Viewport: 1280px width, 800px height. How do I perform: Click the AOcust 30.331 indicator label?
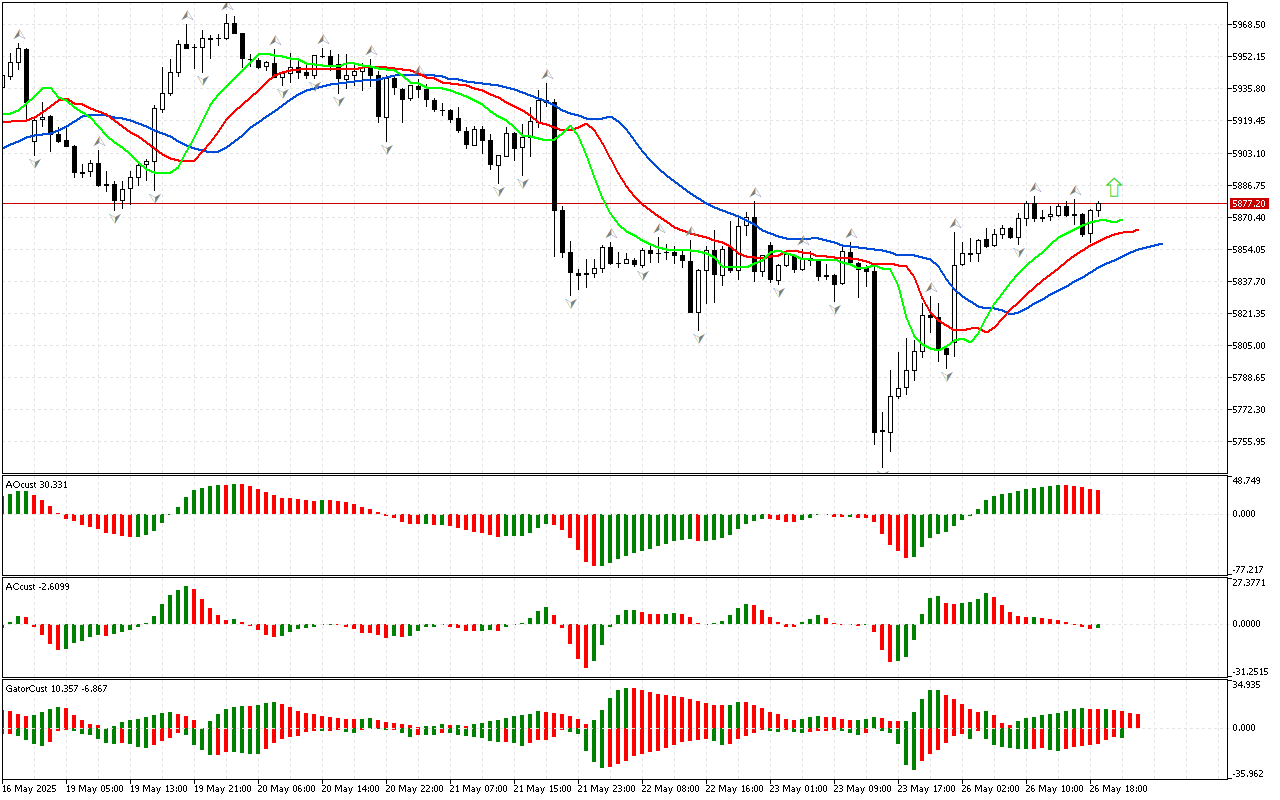37,485
